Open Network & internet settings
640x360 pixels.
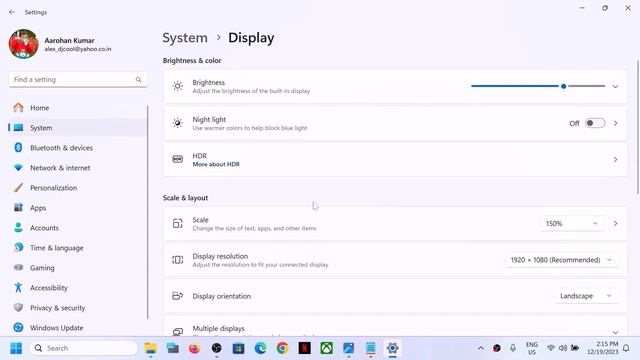tap(78, 168)
